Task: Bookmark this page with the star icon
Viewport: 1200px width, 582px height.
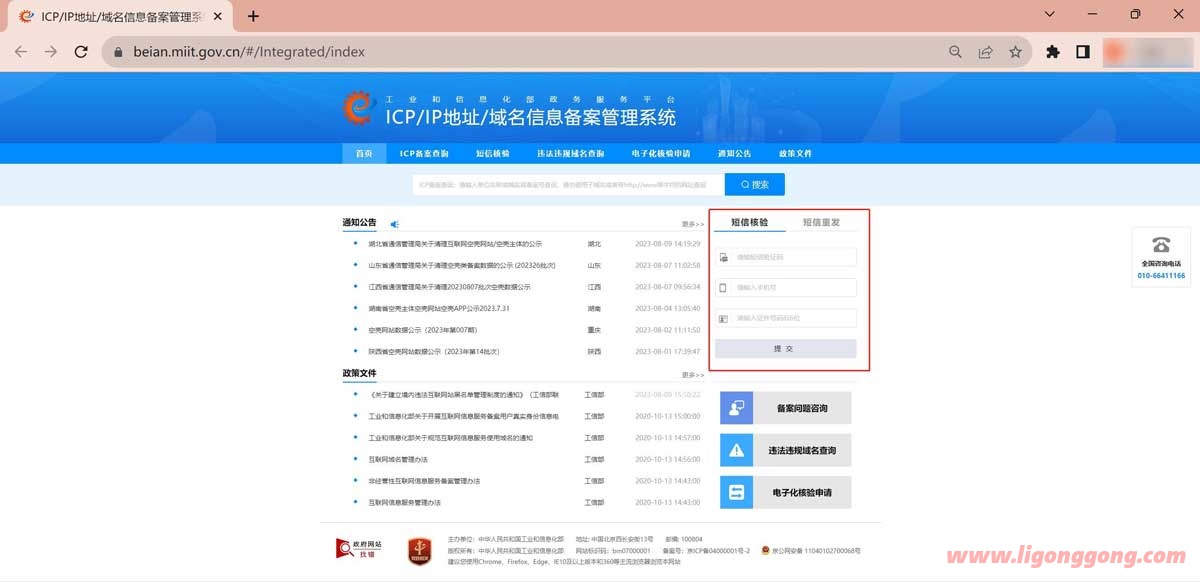Action: [x=1015, y=52]
